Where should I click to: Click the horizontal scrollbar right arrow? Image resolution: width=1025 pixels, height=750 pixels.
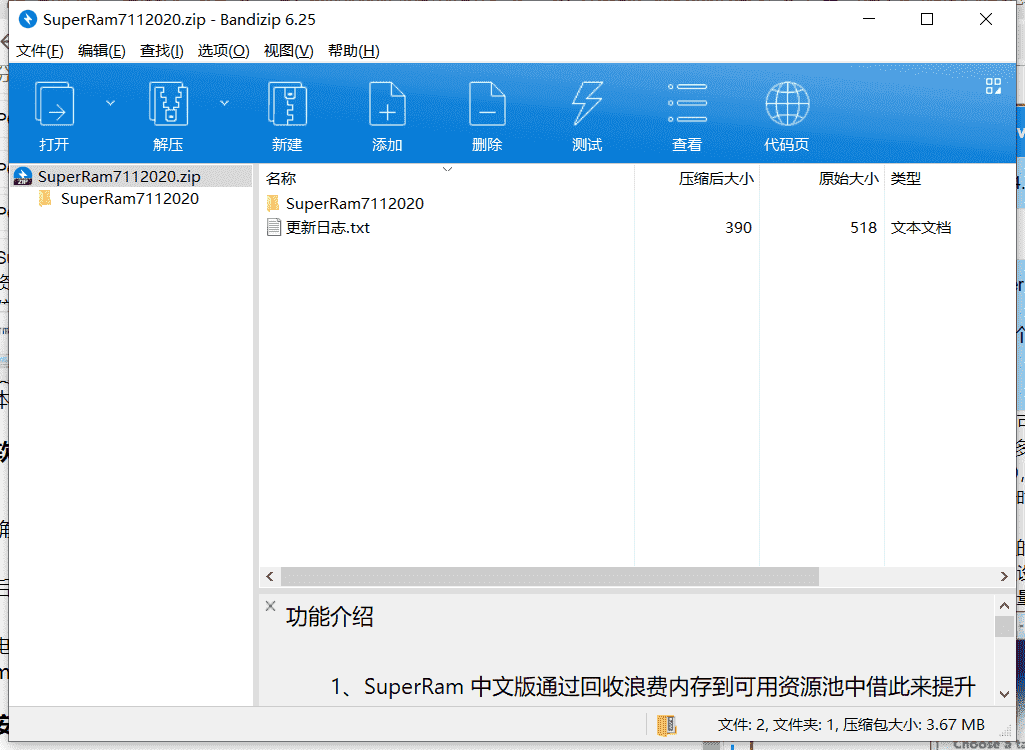1004,576
